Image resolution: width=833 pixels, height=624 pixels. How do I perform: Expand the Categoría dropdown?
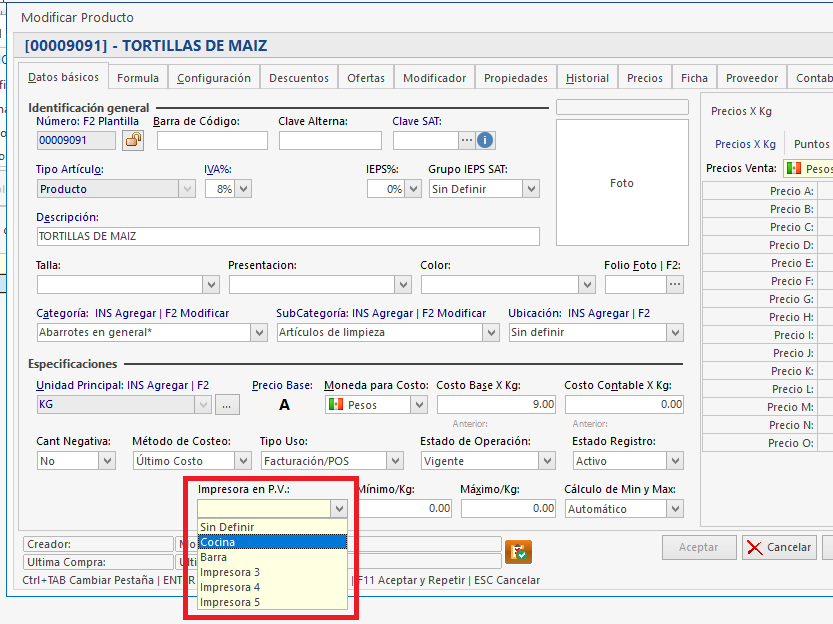tap(260, 333)
